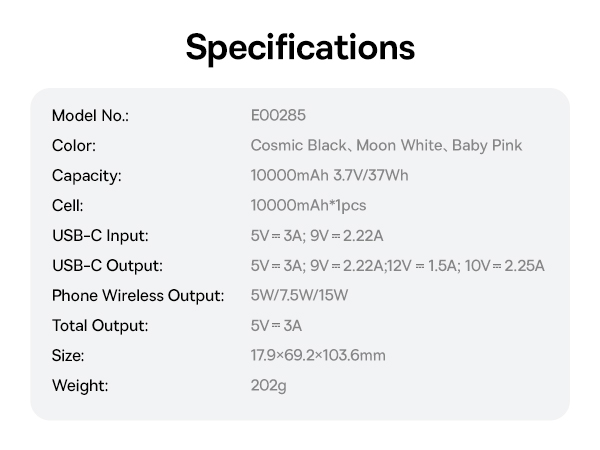
Task: Click the Cosmic Black, Moon White, Baby Pink text
Action: coord(386,146)
